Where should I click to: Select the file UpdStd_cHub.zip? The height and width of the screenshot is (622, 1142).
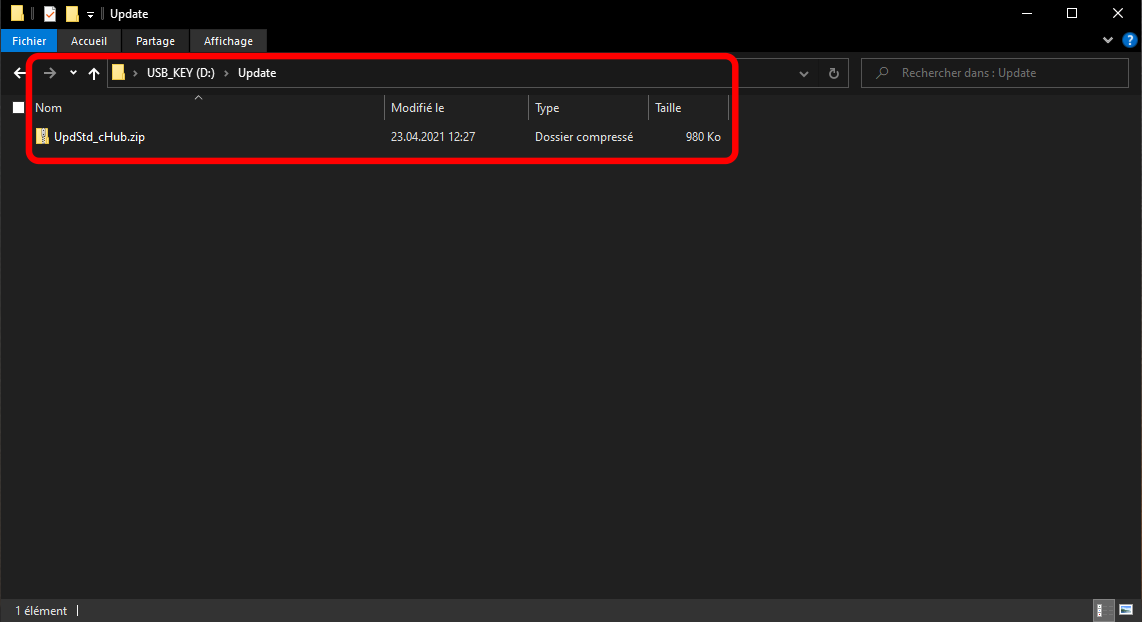[x=99, y=137]
